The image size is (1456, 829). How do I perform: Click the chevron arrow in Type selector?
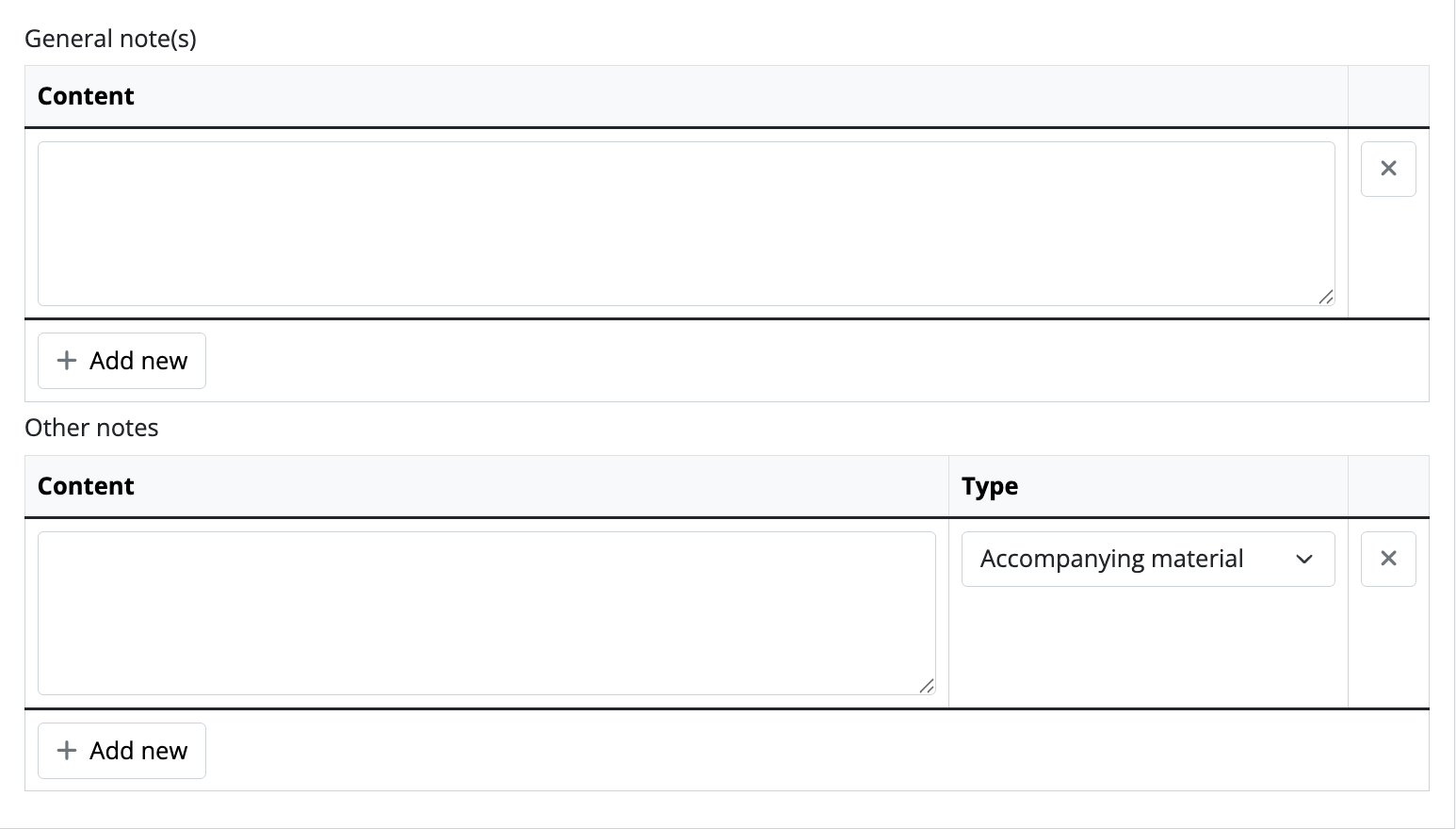point(1304,560)
